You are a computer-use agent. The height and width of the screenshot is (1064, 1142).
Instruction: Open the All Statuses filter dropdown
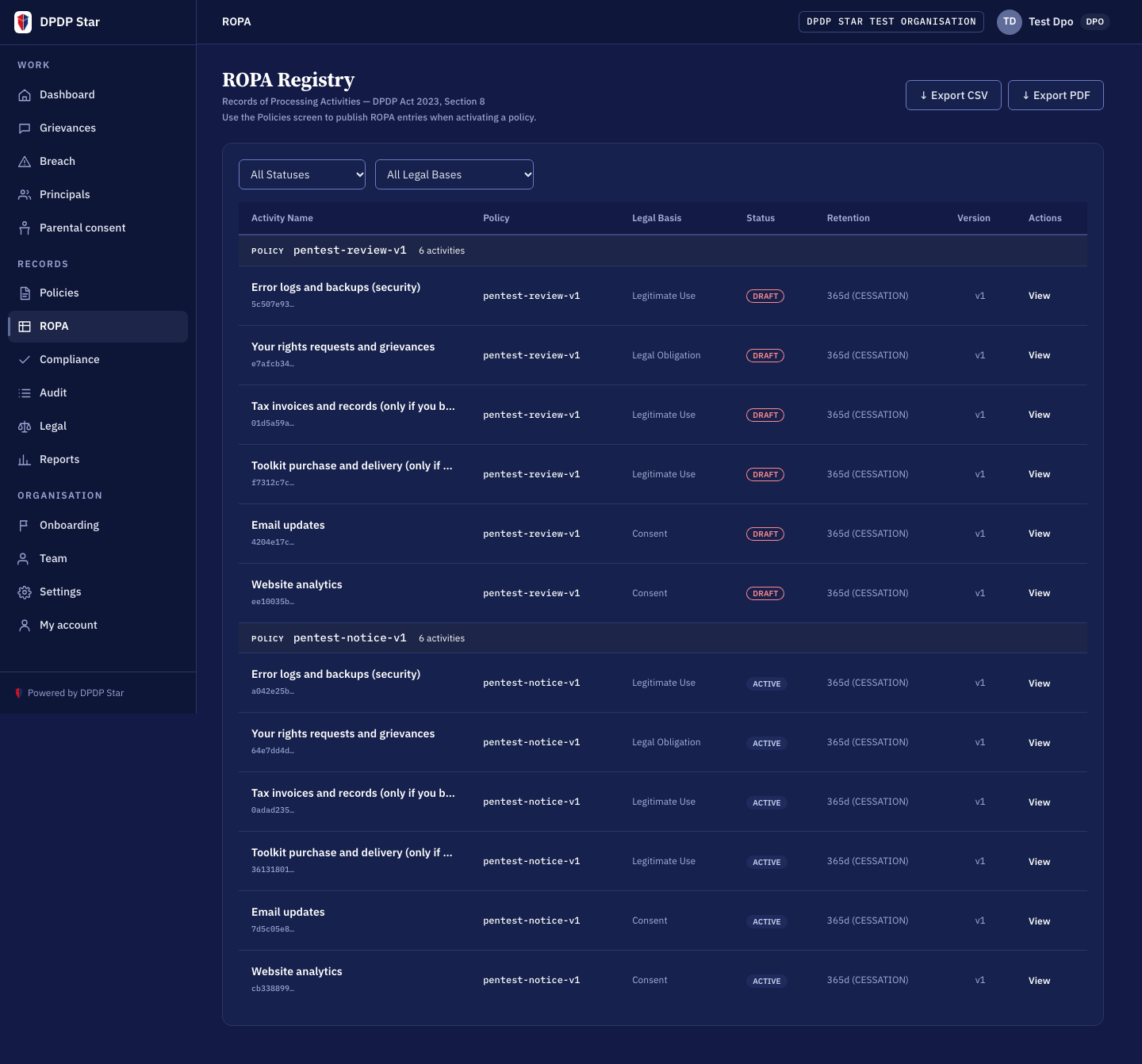point(302,174)
